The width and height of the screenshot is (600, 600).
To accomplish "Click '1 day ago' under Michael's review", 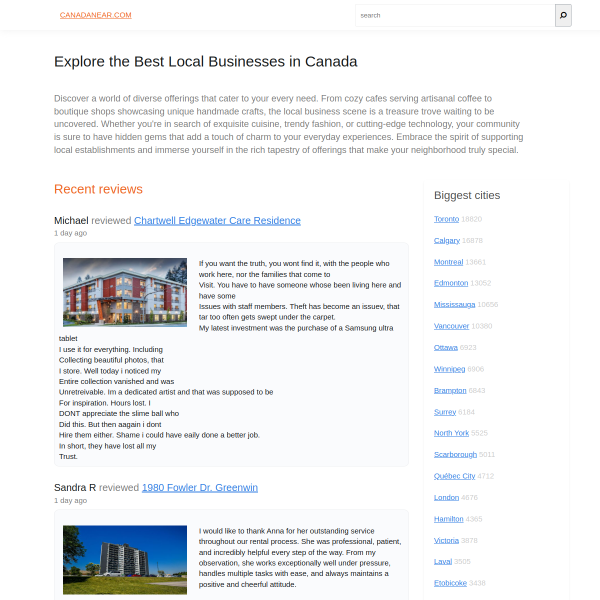I will (70, 233).
